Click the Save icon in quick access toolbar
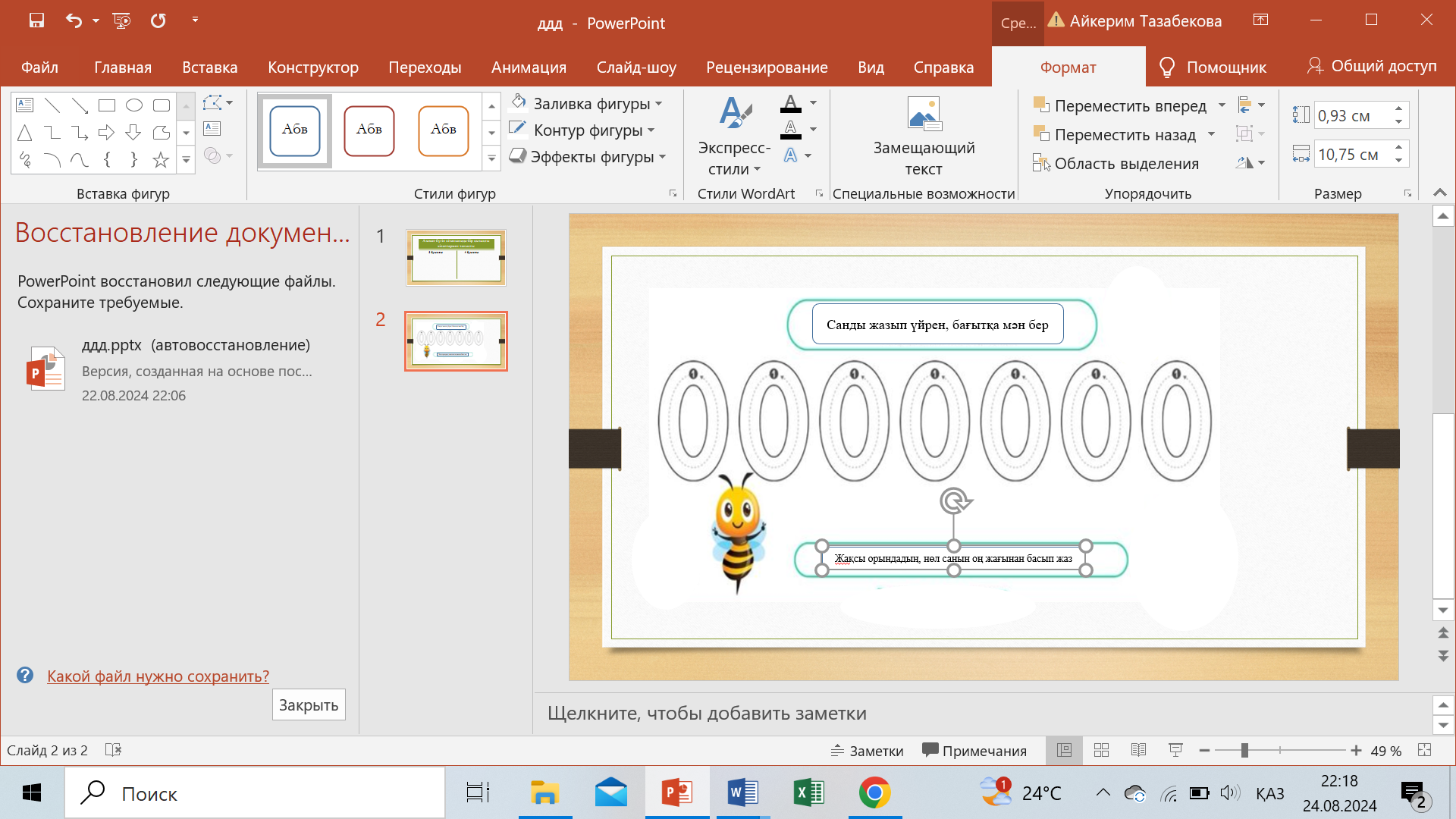The image size is (1456, 819). (36, 20)
